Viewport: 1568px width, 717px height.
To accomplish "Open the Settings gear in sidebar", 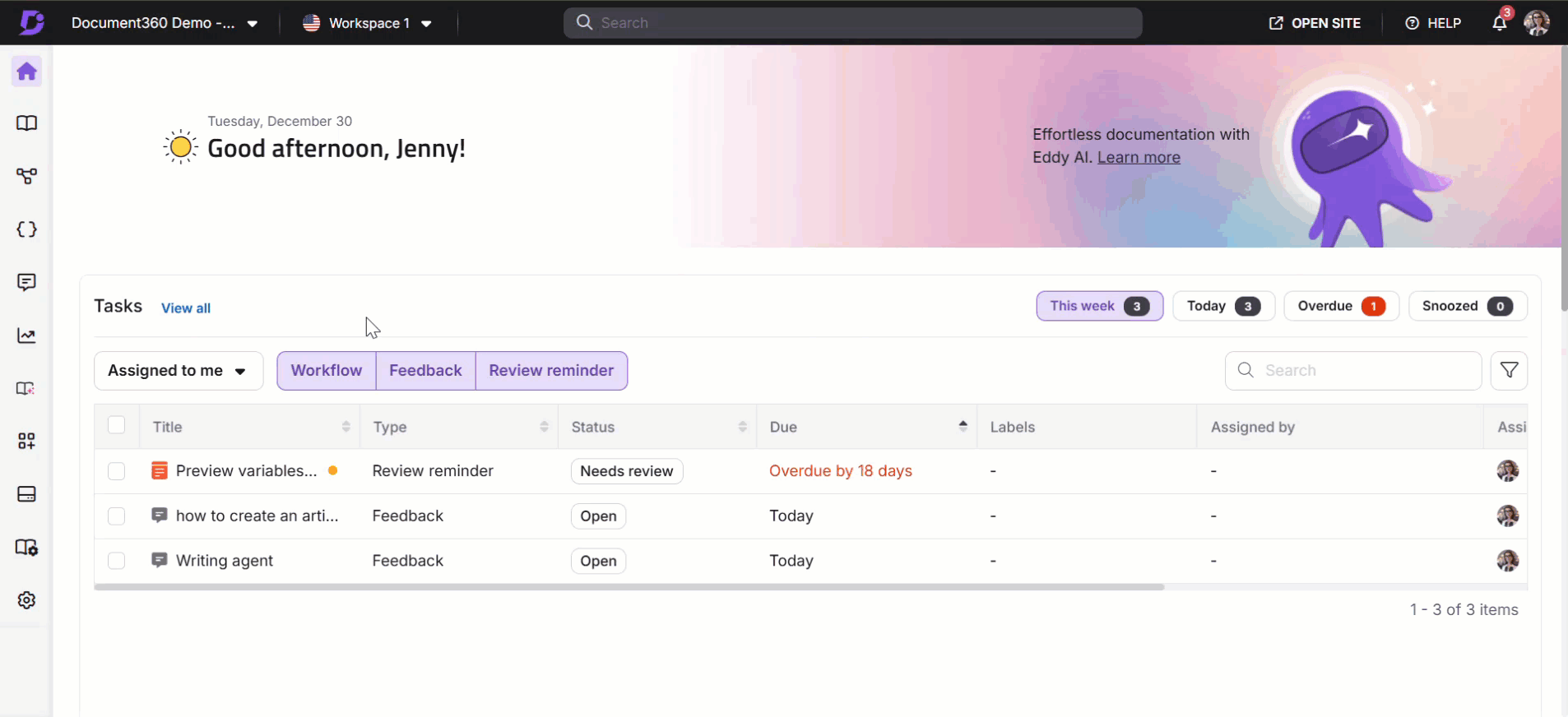I will (26, 600).
